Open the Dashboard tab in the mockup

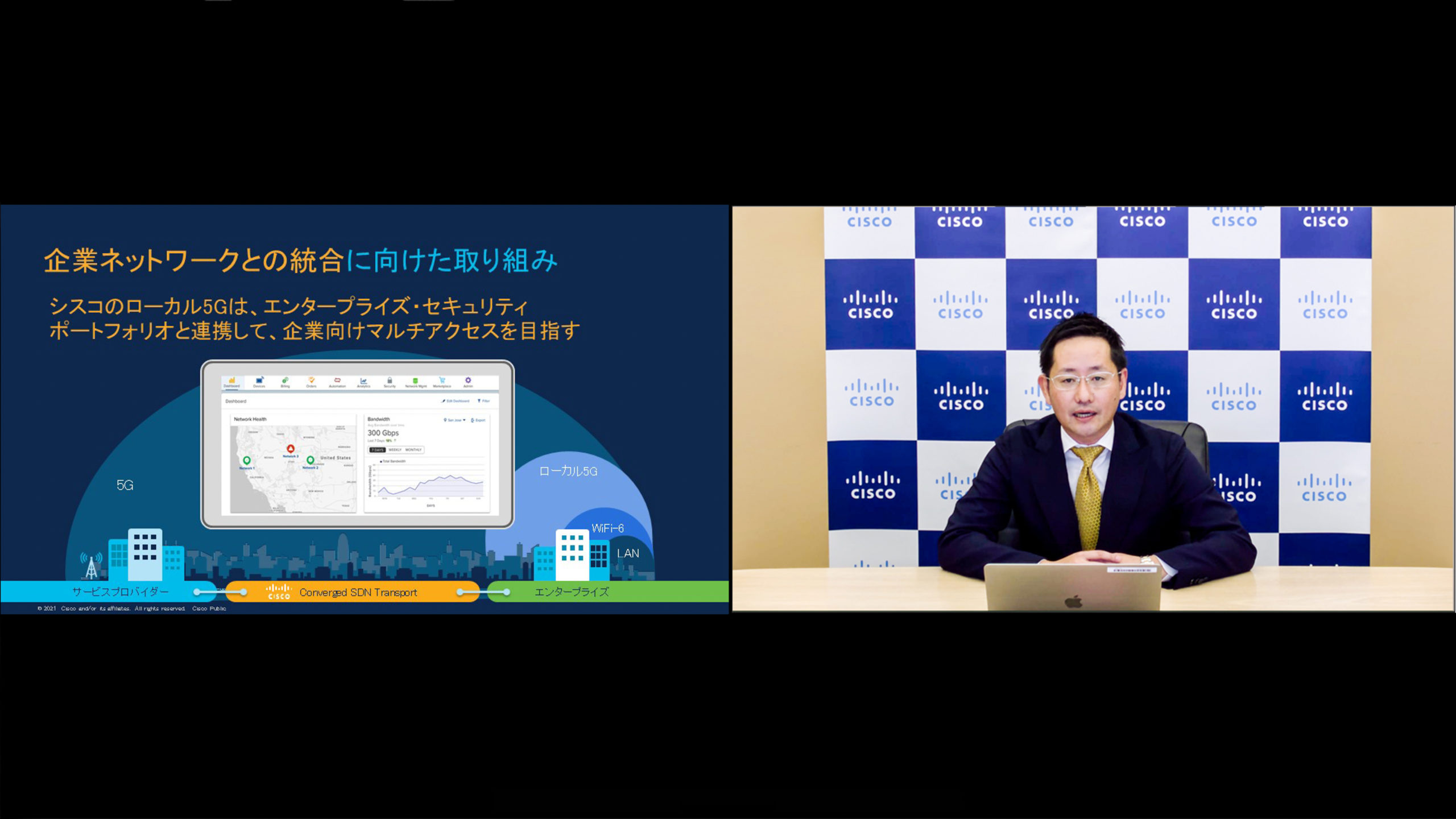pyautogui.click(x=231, y=382)
